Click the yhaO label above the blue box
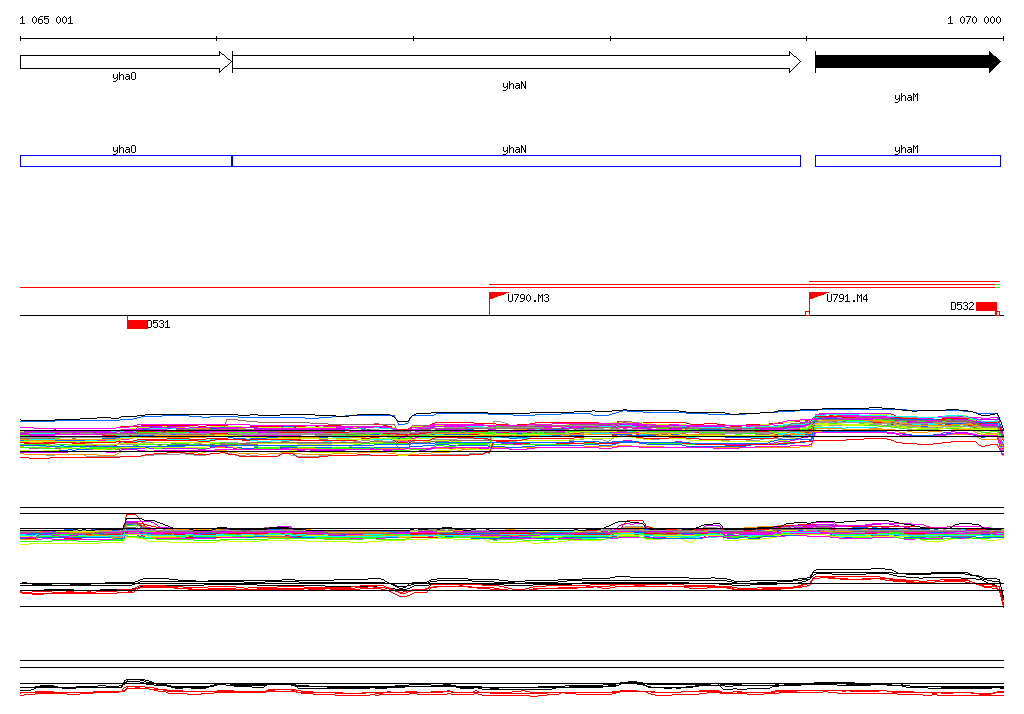 tap(124, 149)
